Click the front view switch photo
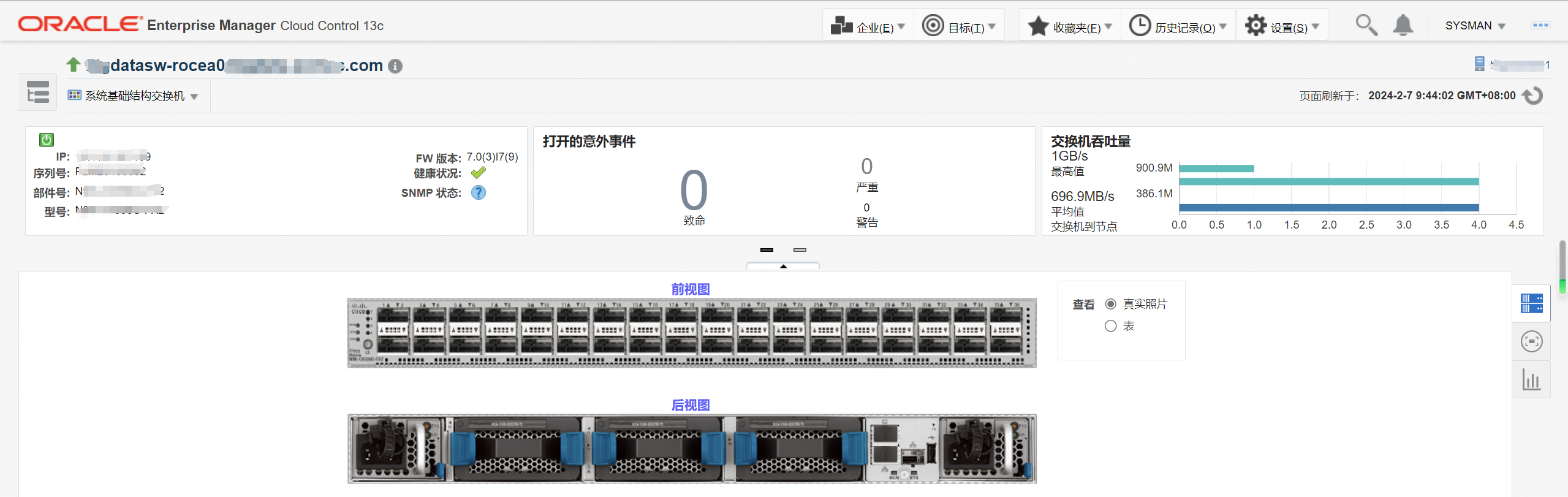The width and height of the screenshot is (1568, 497). point(692,333)
